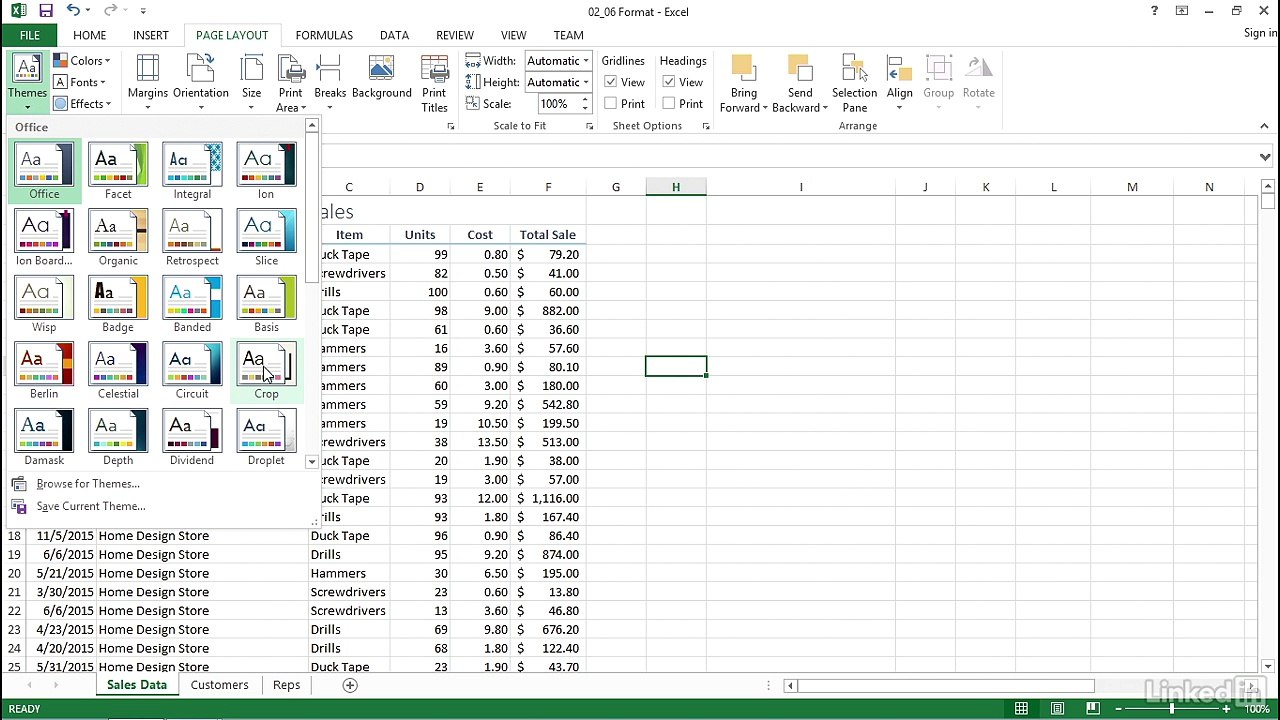This screenshot has width=1280, height=720.
Task: Switch to Page Break Preview
Action: click(x=1093, y=709)
